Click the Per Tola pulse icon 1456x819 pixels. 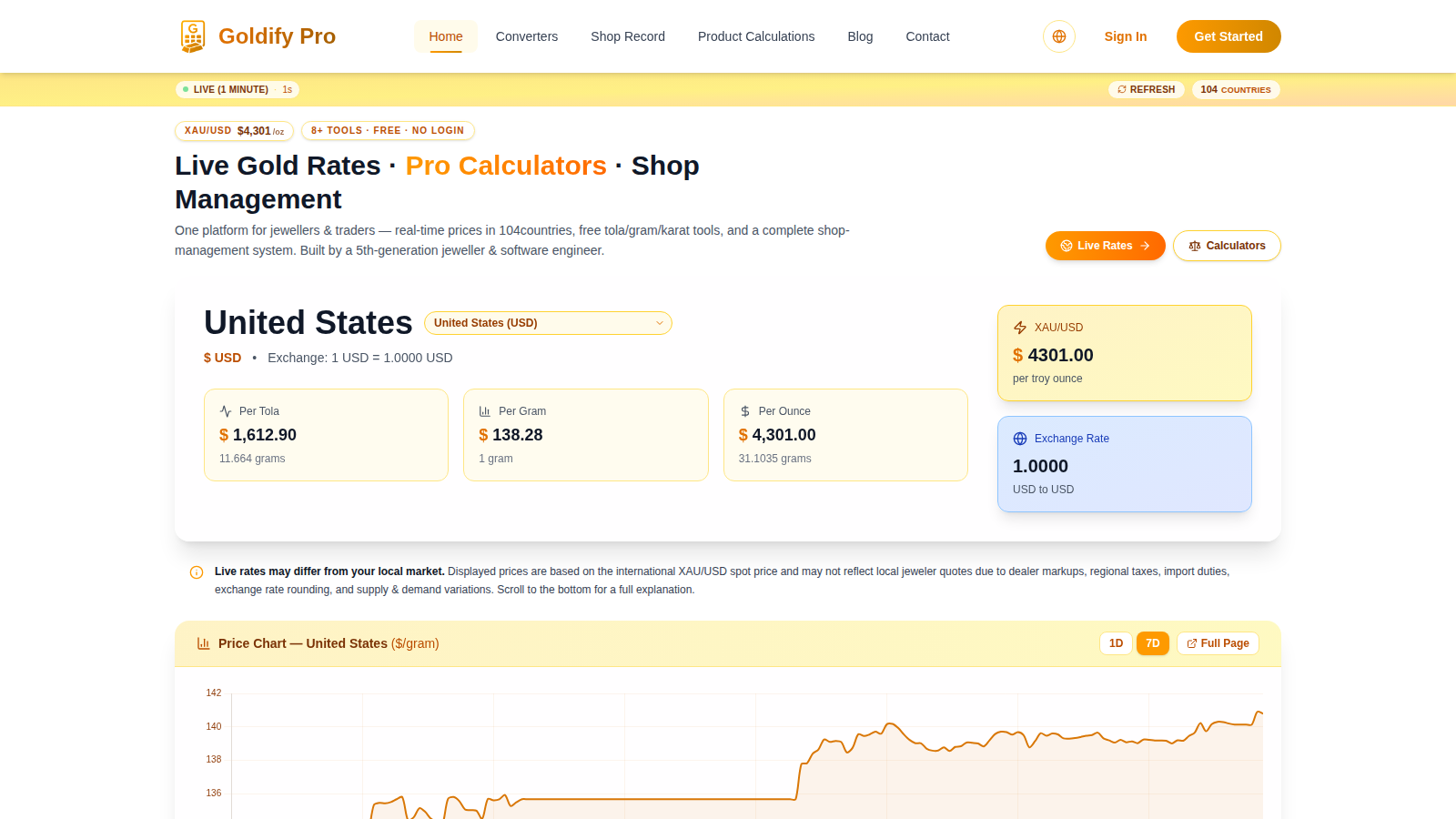tap(226, 411)
